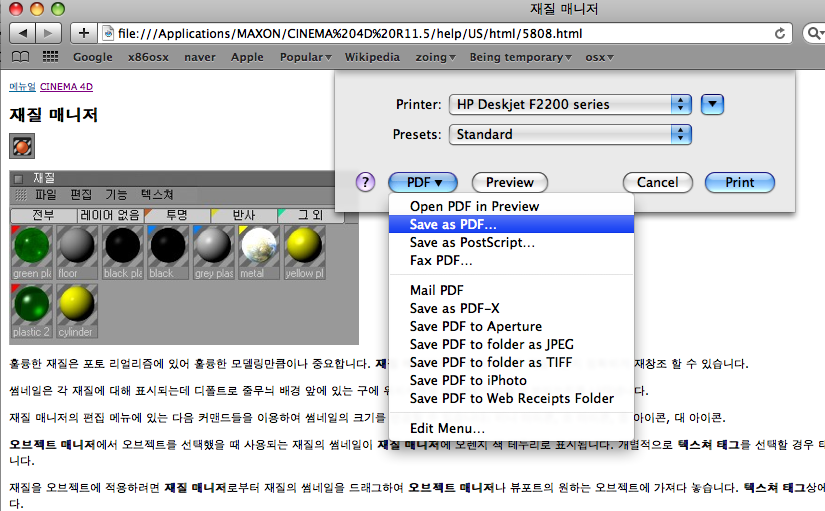
Task: Choose Save PDF to folder as TIFF
Action: click(511, 363)
